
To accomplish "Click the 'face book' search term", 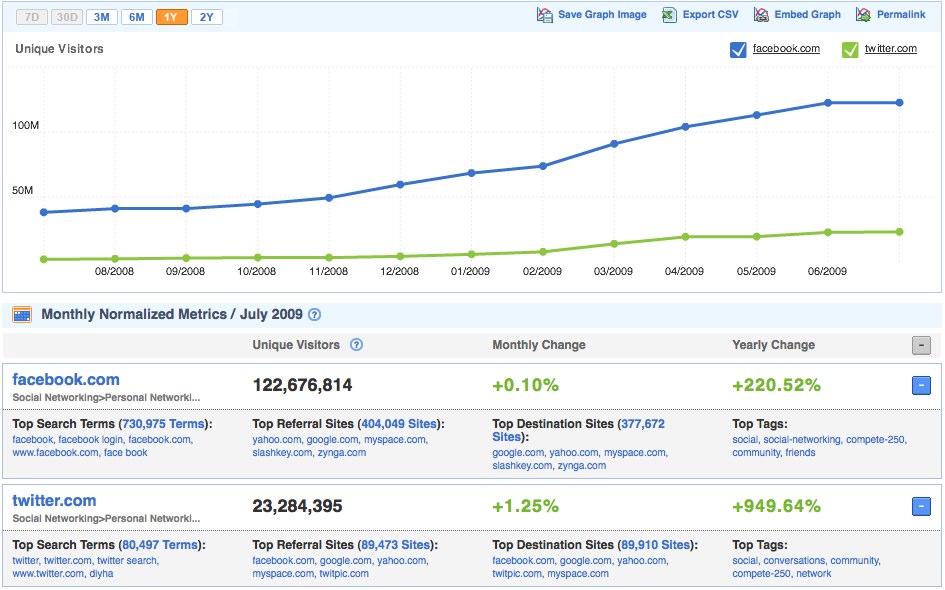I will pyautogui.click(x=125, y=453).
